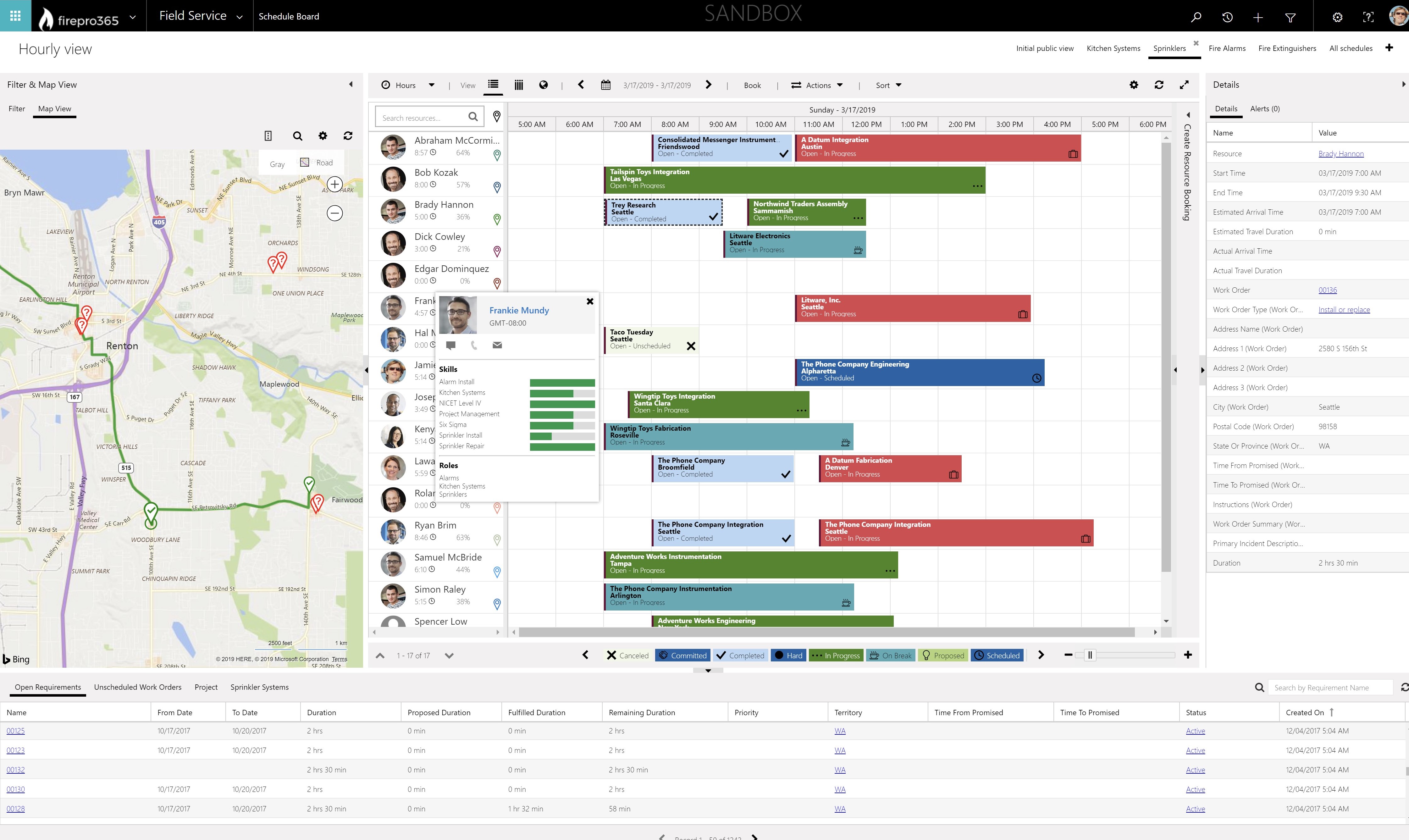
Task: Toggle Bob Kozak map pin
Action: pos(496,187)
